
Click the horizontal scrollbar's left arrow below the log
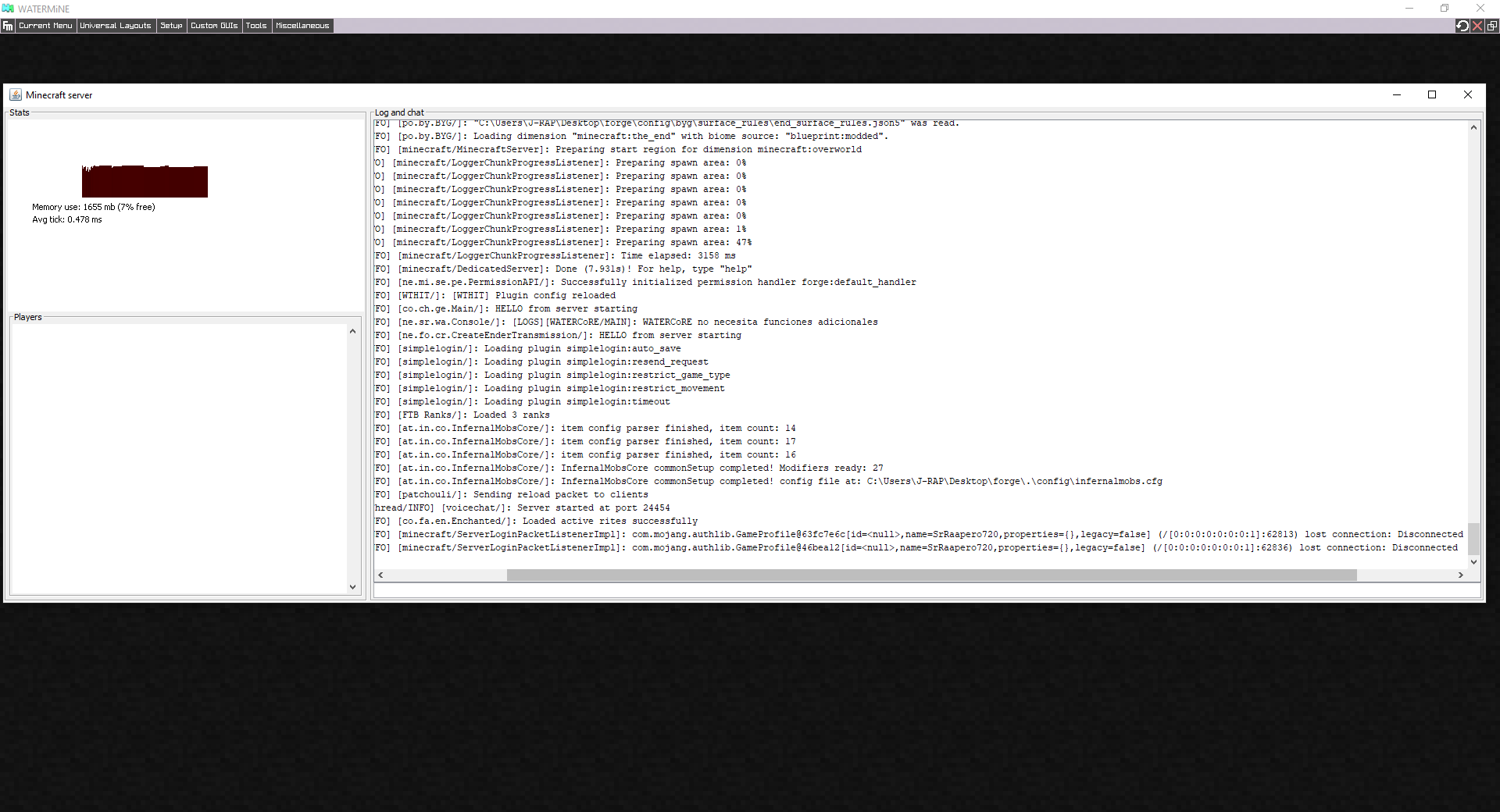point(380,575)
